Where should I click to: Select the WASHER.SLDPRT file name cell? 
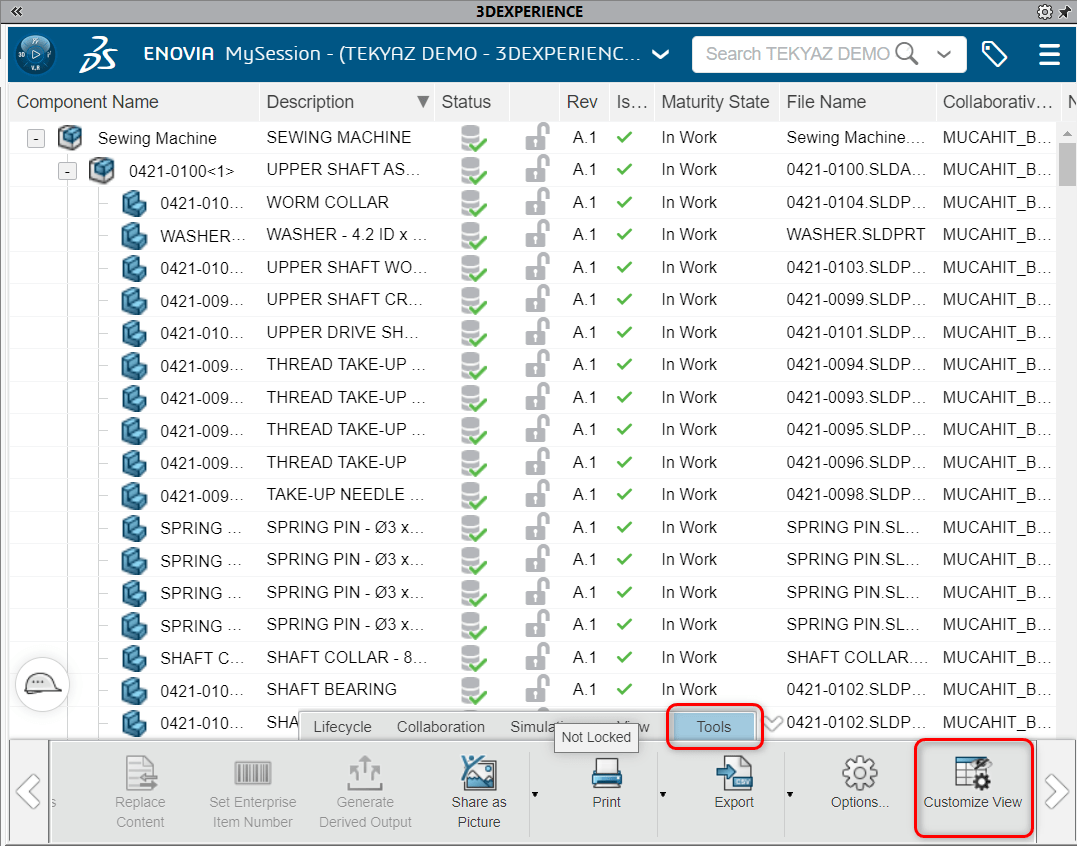coord(856,235)
